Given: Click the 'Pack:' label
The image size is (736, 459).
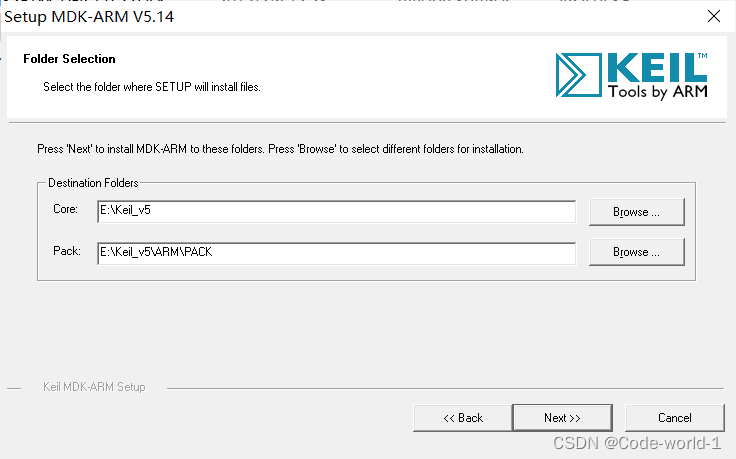Looking at the screenshot, I should (x=67, y=251).
